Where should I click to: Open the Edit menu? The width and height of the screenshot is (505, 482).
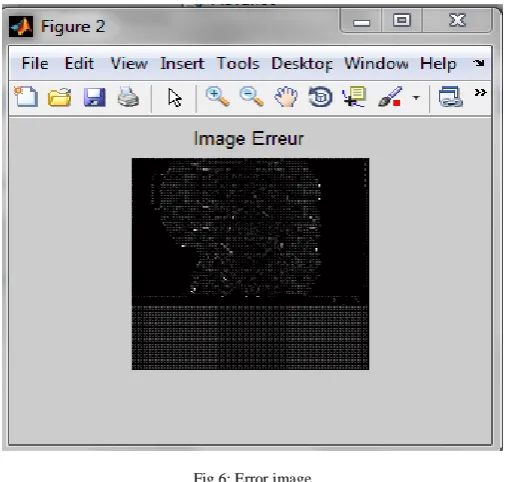(x=79, y=63)
